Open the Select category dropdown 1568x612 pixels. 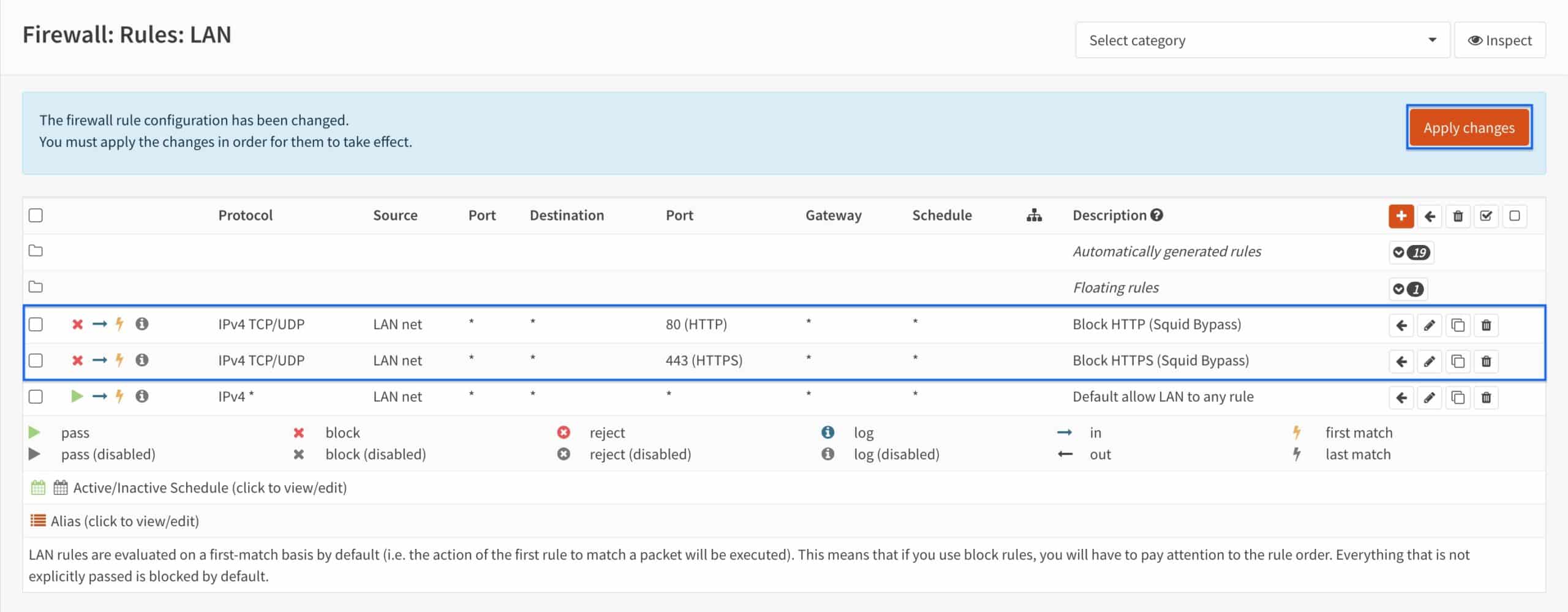[1262, 40]
